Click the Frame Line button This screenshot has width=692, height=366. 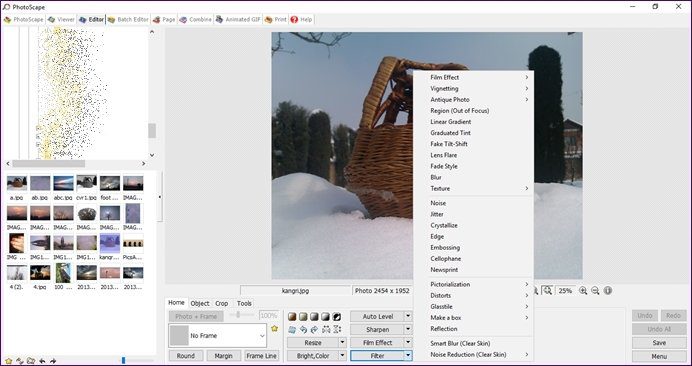click(262, 355)
